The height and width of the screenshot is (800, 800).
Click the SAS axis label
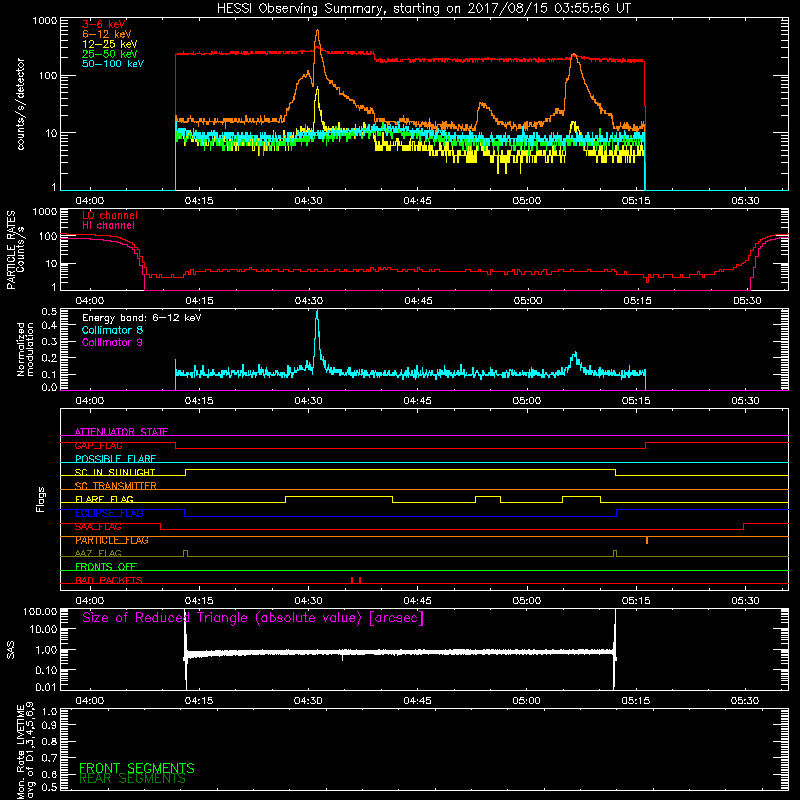click(x=10, y=650)
